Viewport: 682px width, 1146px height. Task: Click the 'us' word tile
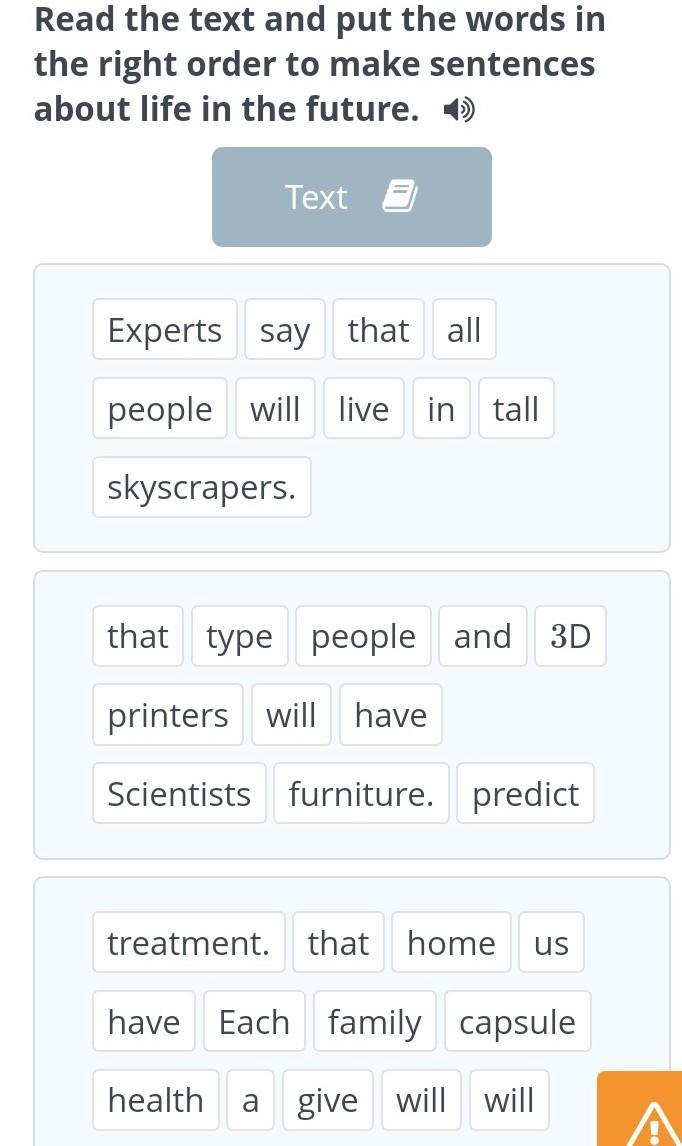pyautogui.click(x=551, y=943)
